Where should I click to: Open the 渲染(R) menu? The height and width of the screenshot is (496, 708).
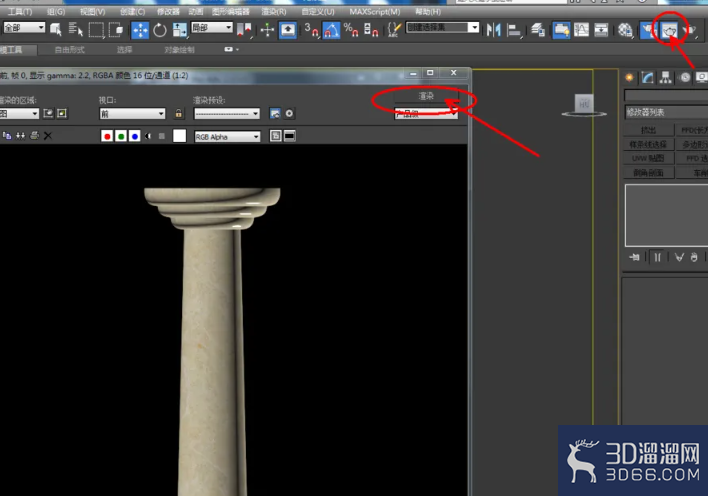point(274,11)
